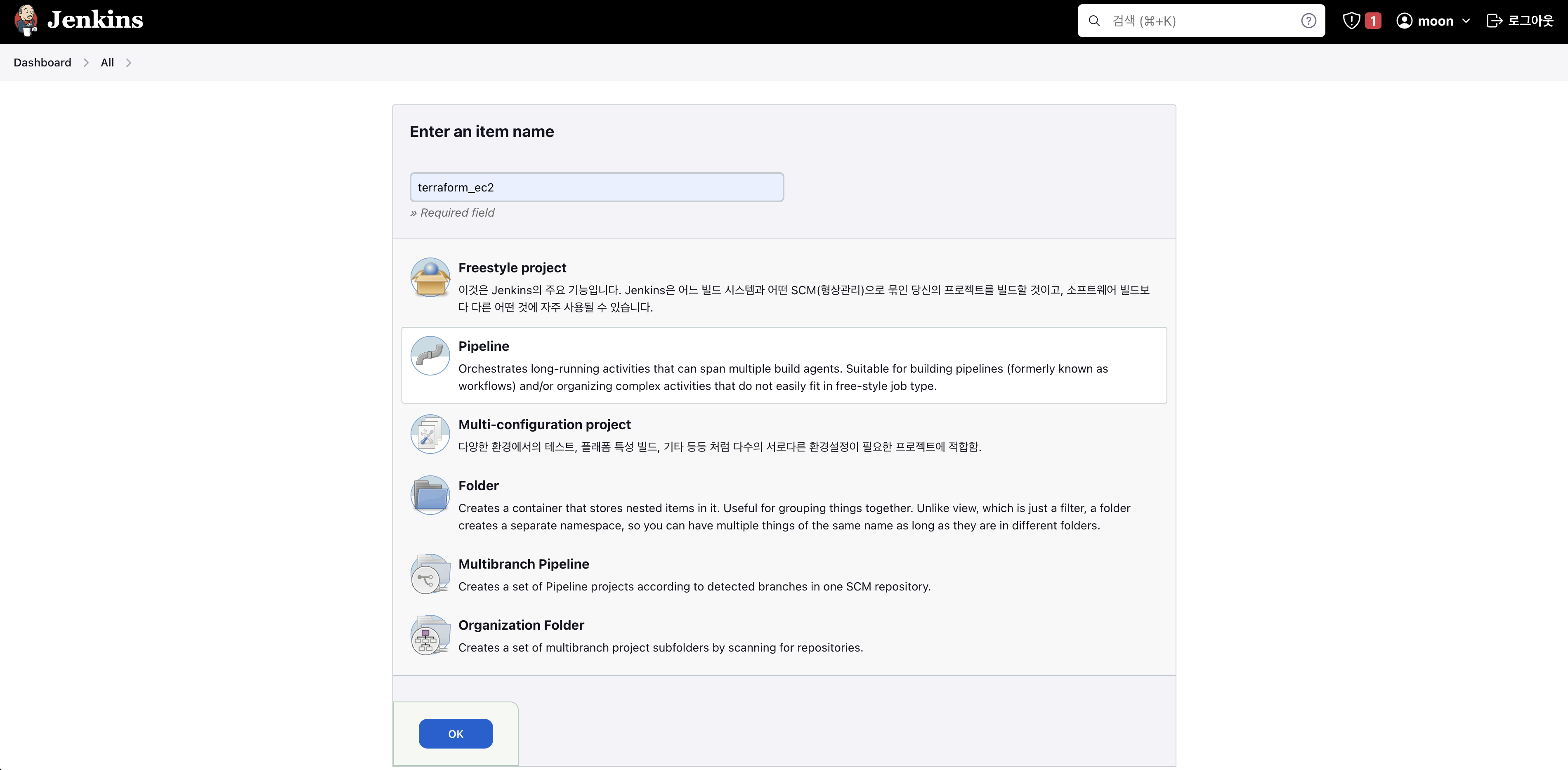
Task: Select the Freestyle project box icon
Action: click(x=430, y=278)
